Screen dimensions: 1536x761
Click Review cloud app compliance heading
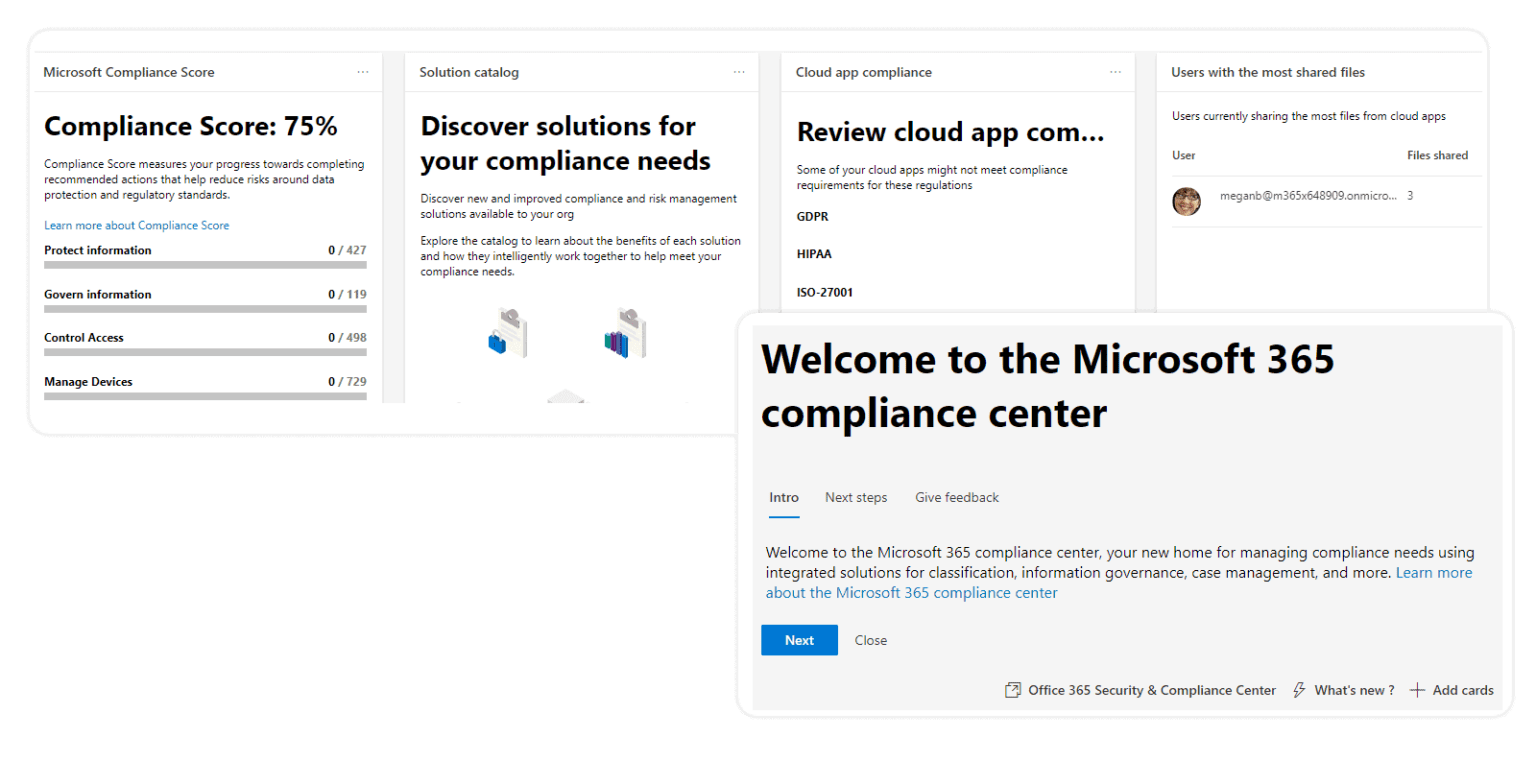point(950,132)
